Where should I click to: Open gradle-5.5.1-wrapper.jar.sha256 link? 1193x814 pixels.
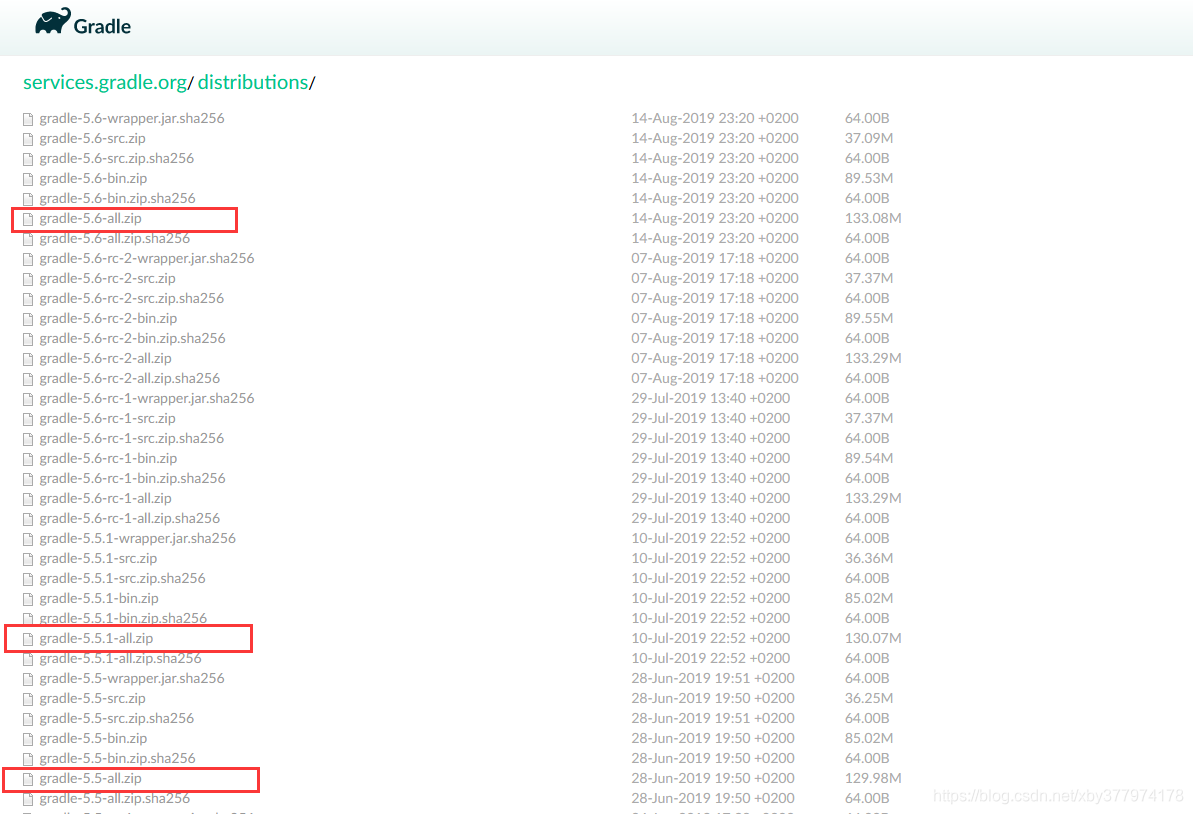tap(138, 538)
